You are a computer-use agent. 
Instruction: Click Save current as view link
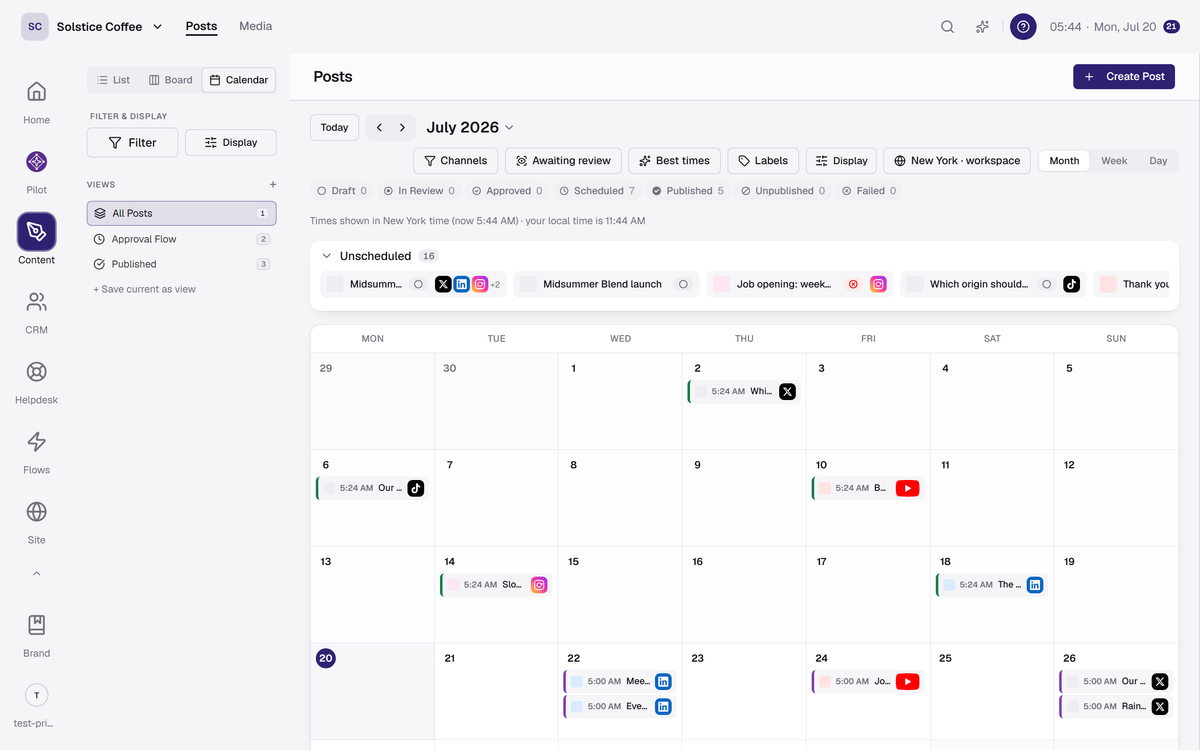pos(144,289)
